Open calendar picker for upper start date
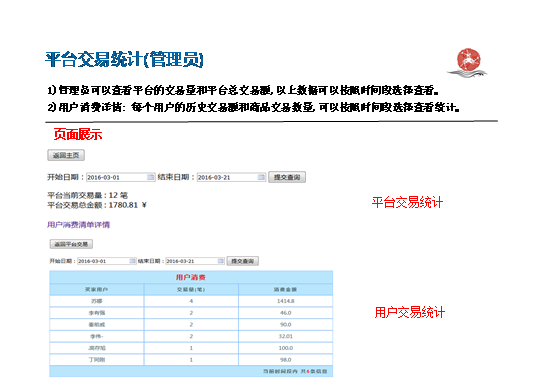The image size is (554, 390). tap(151, 177)
